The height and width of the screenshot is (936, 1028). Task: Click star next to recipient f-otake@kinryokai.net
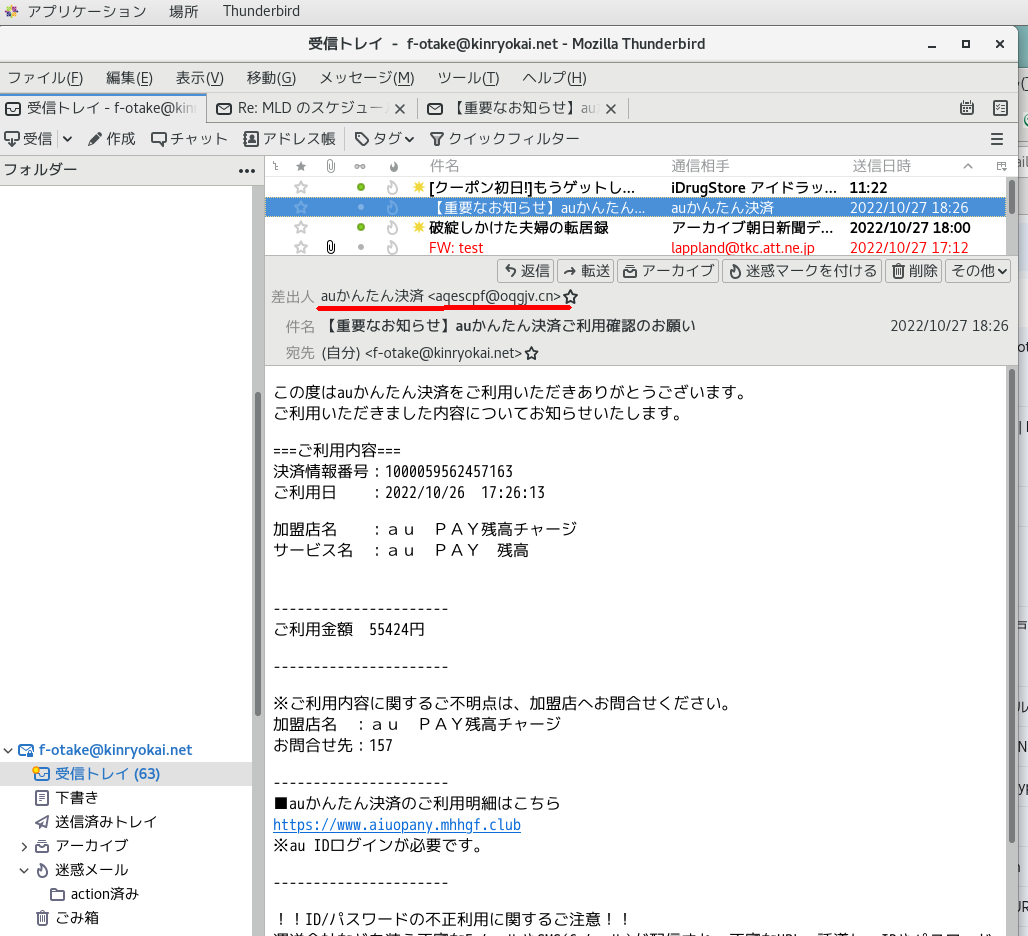(532, 353)
